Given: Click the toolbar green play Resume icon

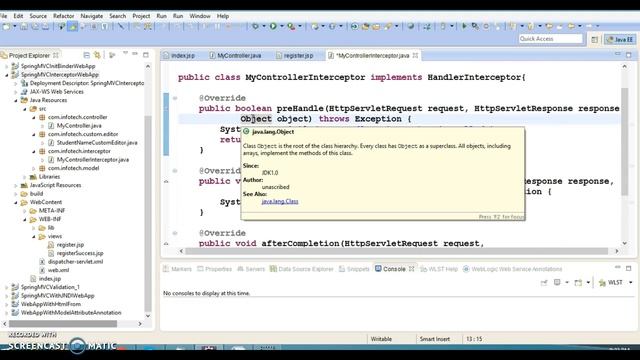Looking at the screenshot, I should (464, 27).
